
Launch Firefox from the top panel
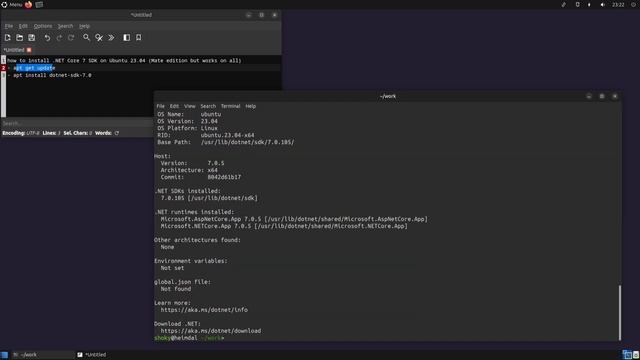(28, 4)
